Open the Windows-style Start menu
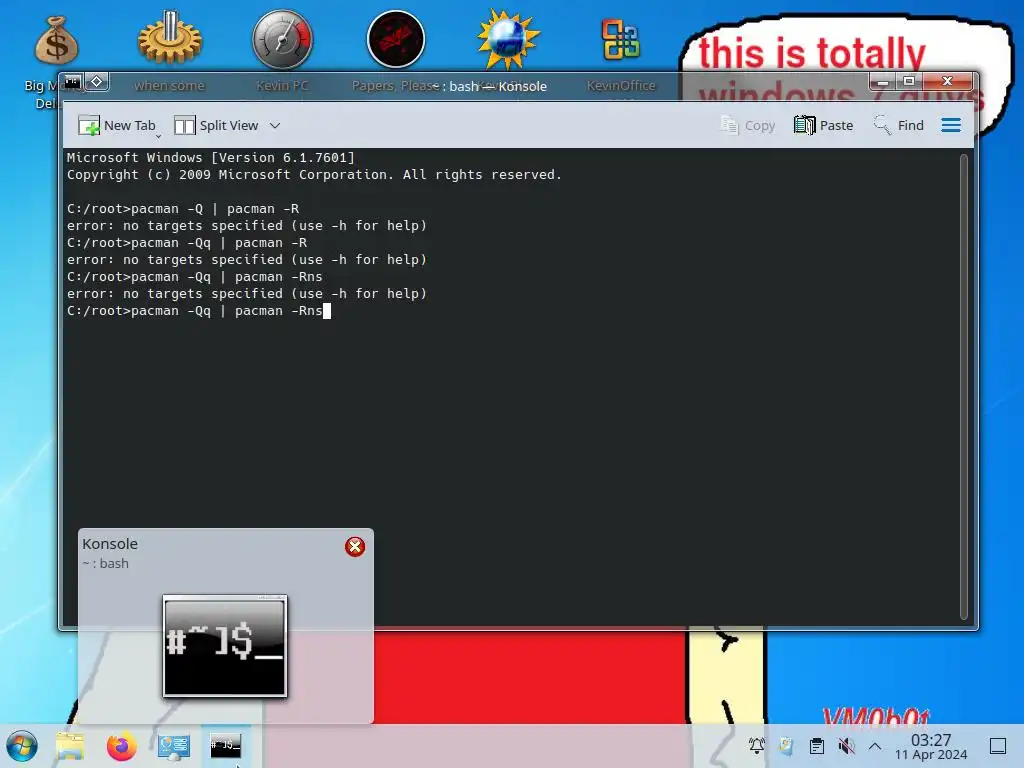The image size is (1024, 768). pos(22,746)
